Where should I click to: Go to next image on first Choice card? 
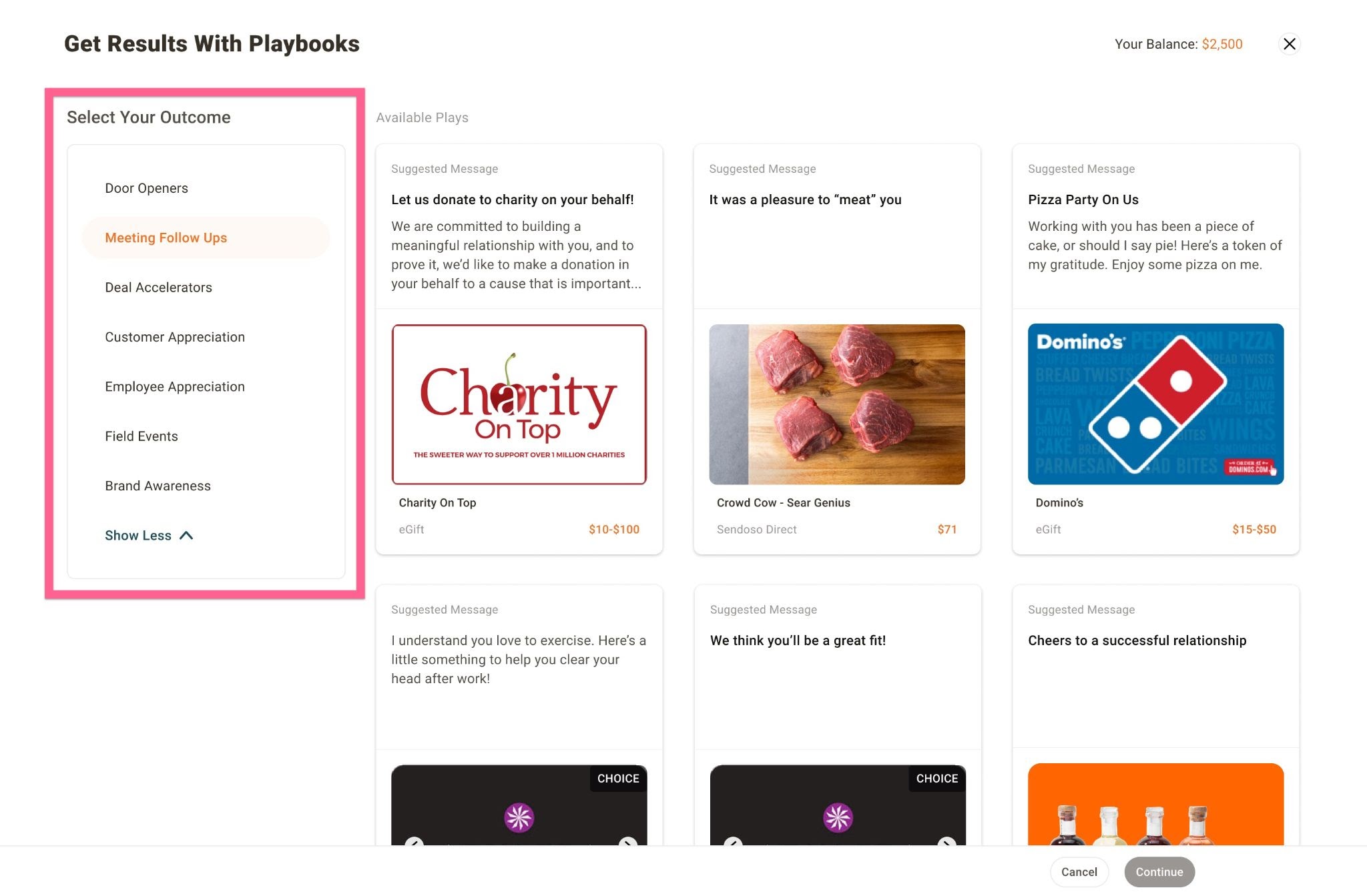pyautogui.click(x=627, y=842)
